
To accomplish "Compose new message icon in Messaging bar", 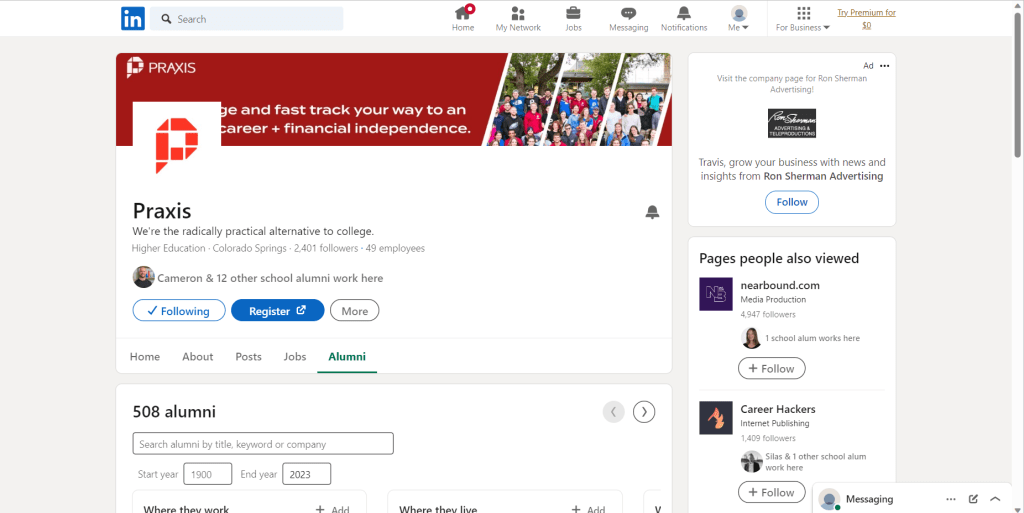I will [x=973, y=499].
